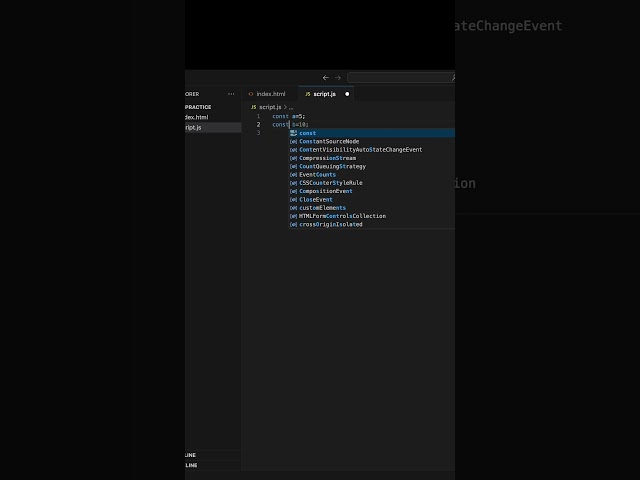Screen dimensions: 640x480
Task: Go forward with the right arrow
Action: 338,78
